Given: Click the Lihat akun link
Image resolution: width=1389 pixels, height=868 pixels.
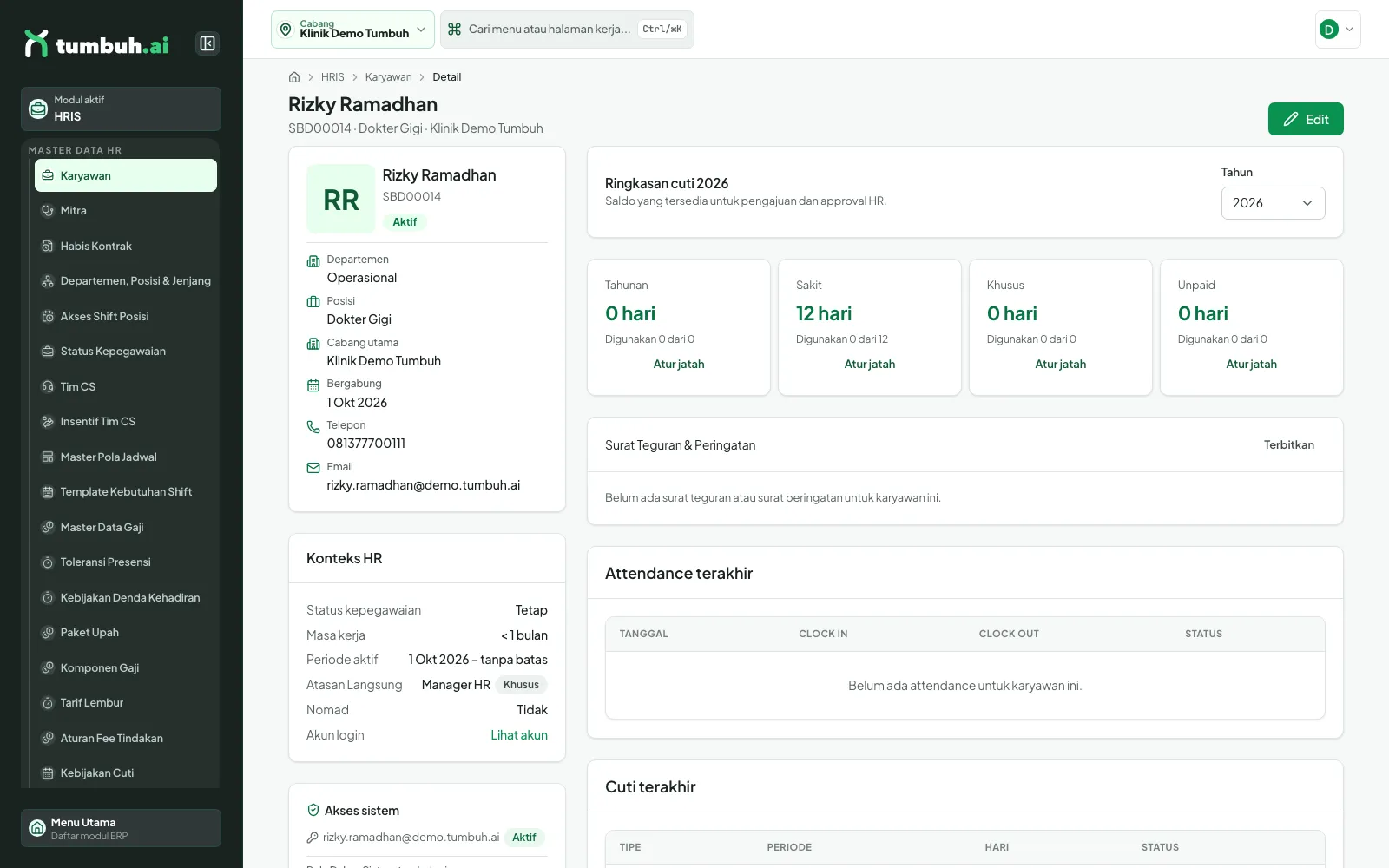Looking at the screenshot, I should (519, 735).
